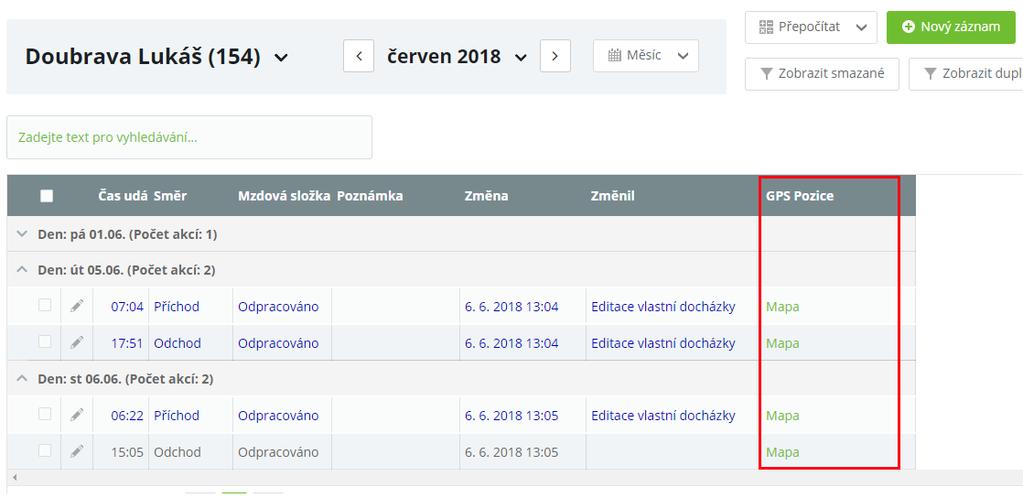Go to previous month arrow
The height and width of the screenshot is (498, 1023).
pos(359,56)
